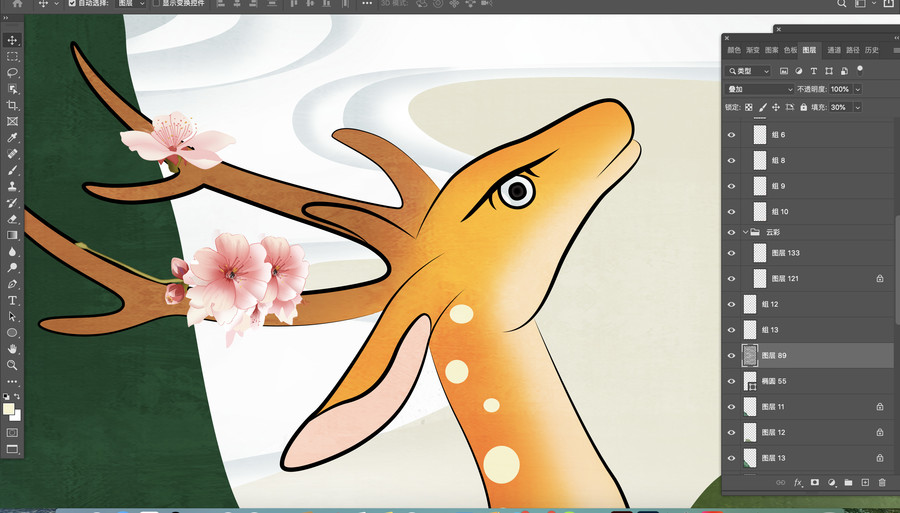The width and height of the screenshot is (900, 513).
Task: Open the 叠加 blend mode dropdown
Action: [x=760, y=89]
